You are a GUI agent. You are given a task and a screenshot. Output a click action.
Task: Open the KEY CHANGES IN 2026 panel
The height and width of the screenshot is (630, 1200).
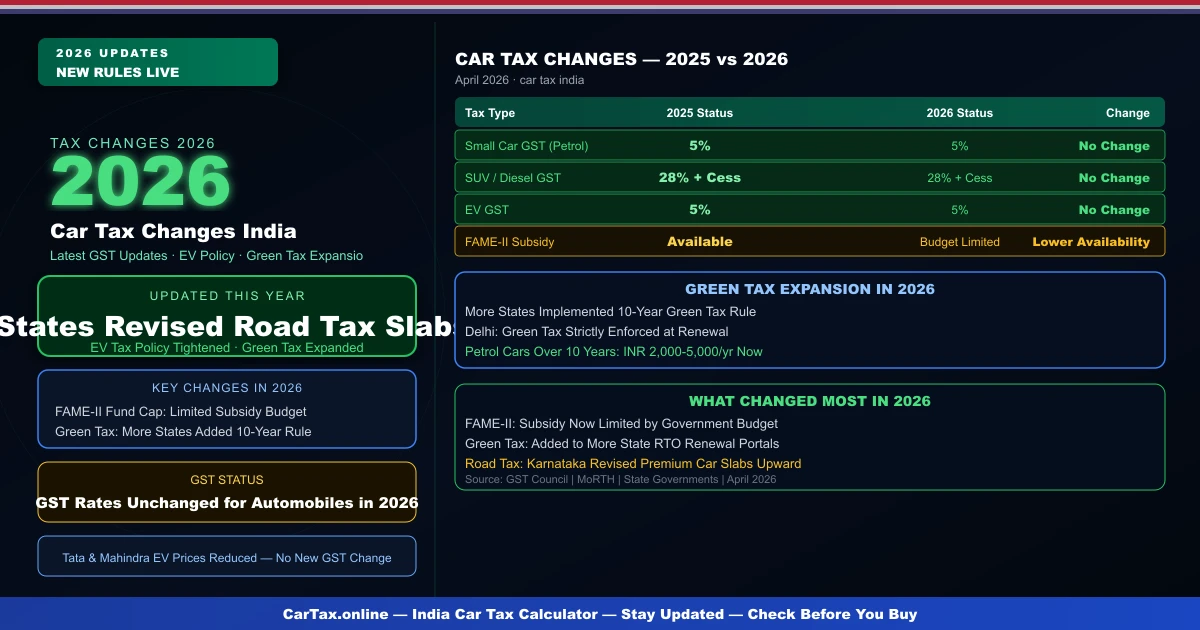226,409
